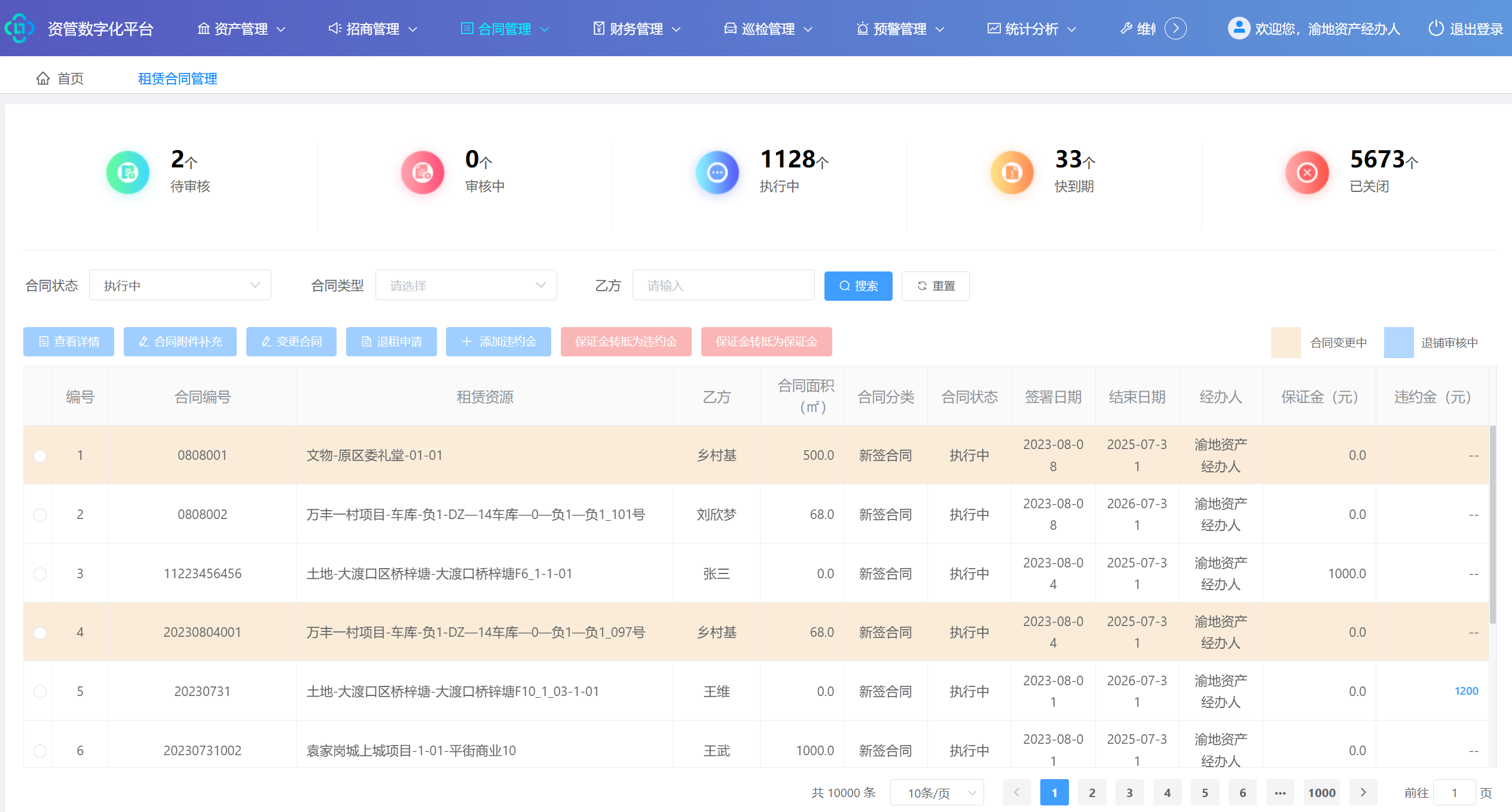The image size is (1512, 812).
Task: Click the 乙方 input field
Action: coord(723,285)
